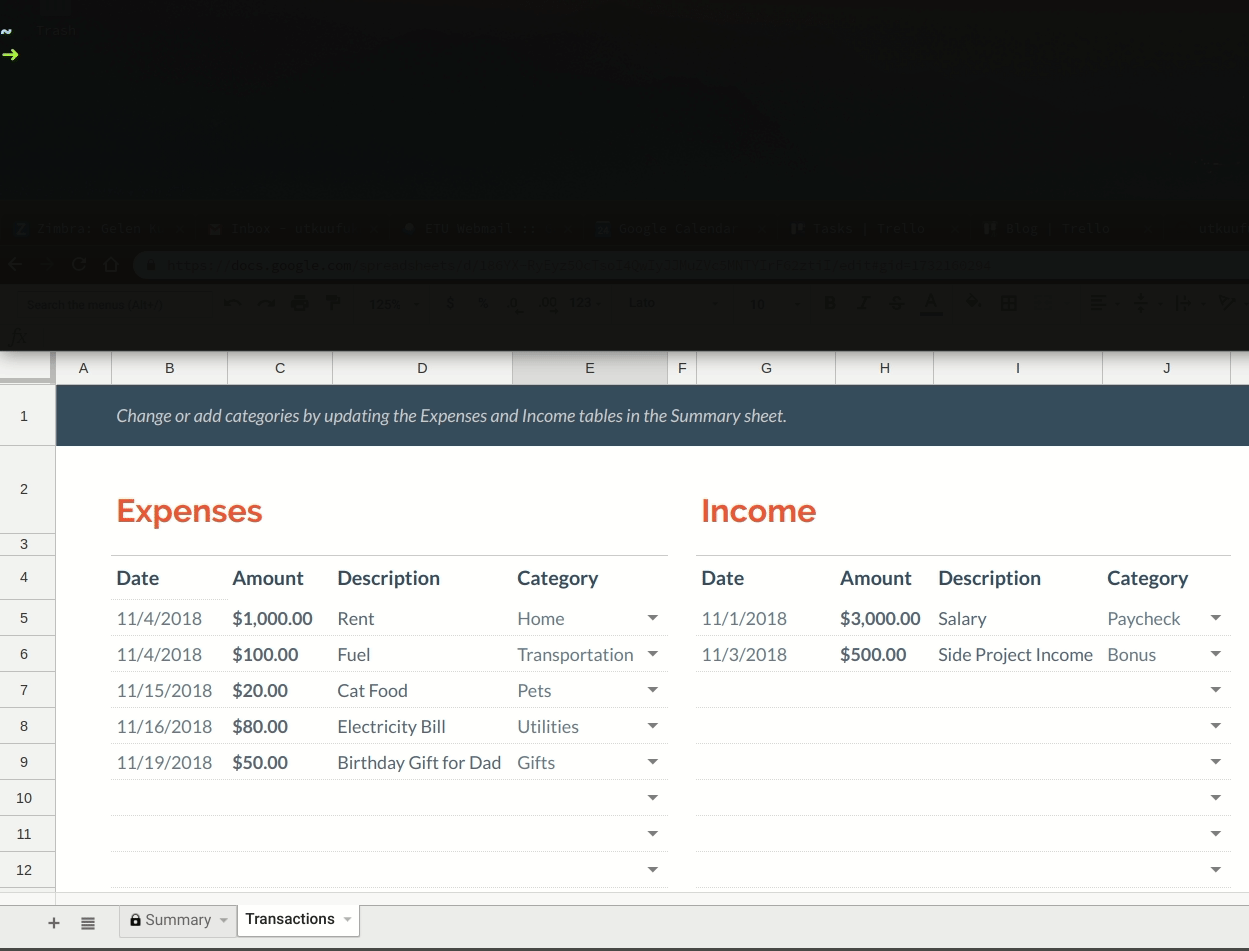
Task: Open Income category dropdown in row 9
Action: [x=1216, y=762]
